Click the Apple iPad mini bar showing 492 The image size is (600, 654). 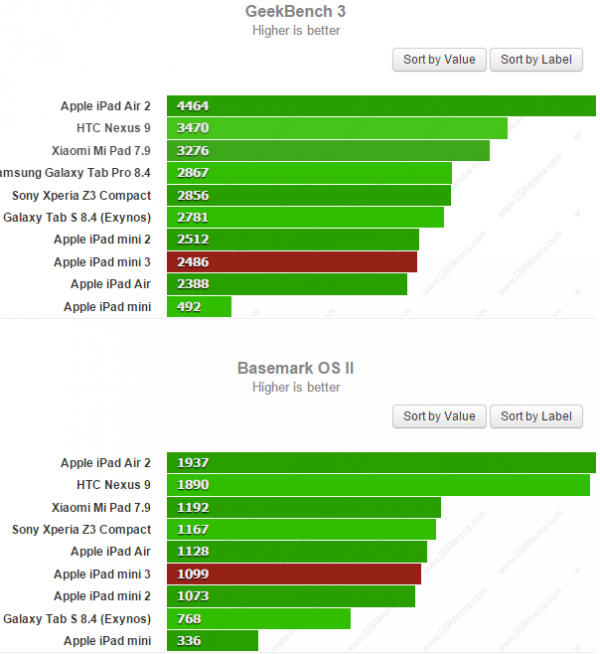pyautogui.click(x=199, y=307)
